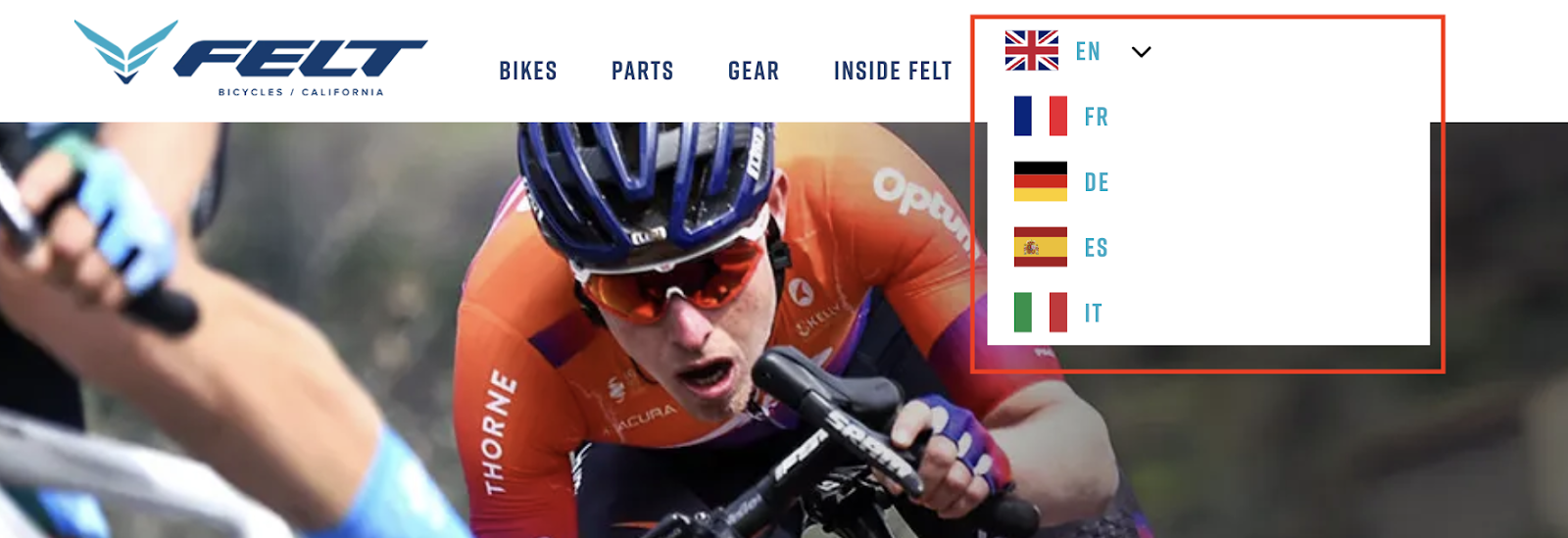Open the PARTS menu
The height and width of the screenshot is (538, 1568).
[x=643, y=71]
